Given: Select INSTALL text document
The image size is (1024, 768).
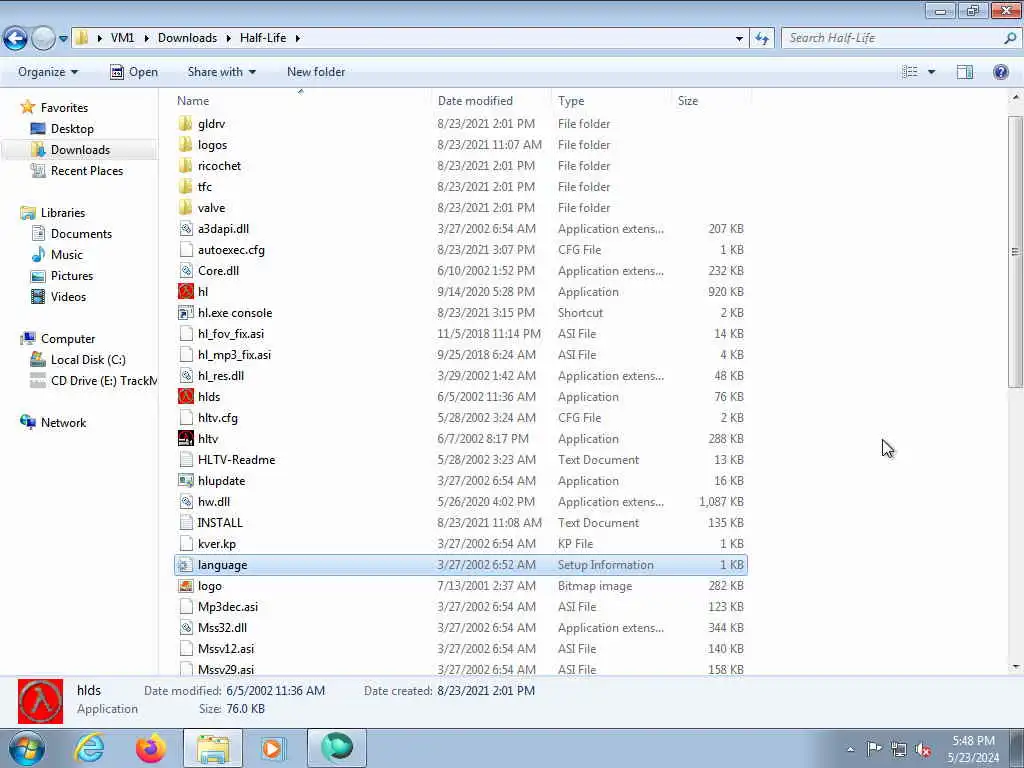Looking at the screenshot, I should [x=220, y=522].
